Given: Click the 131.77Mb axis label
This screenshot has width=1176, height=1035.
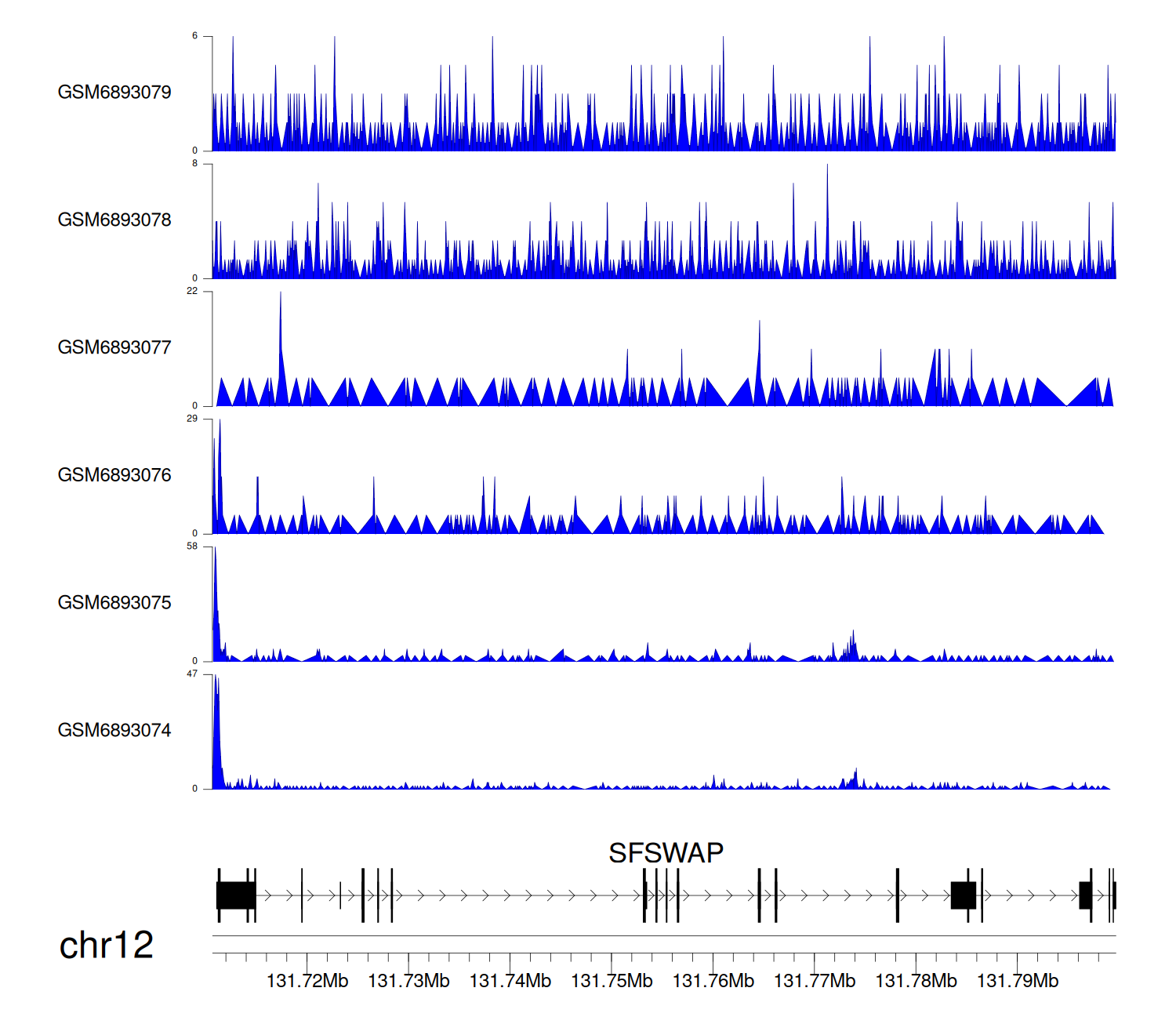Looking at the screenshot, I should (815, 982).
